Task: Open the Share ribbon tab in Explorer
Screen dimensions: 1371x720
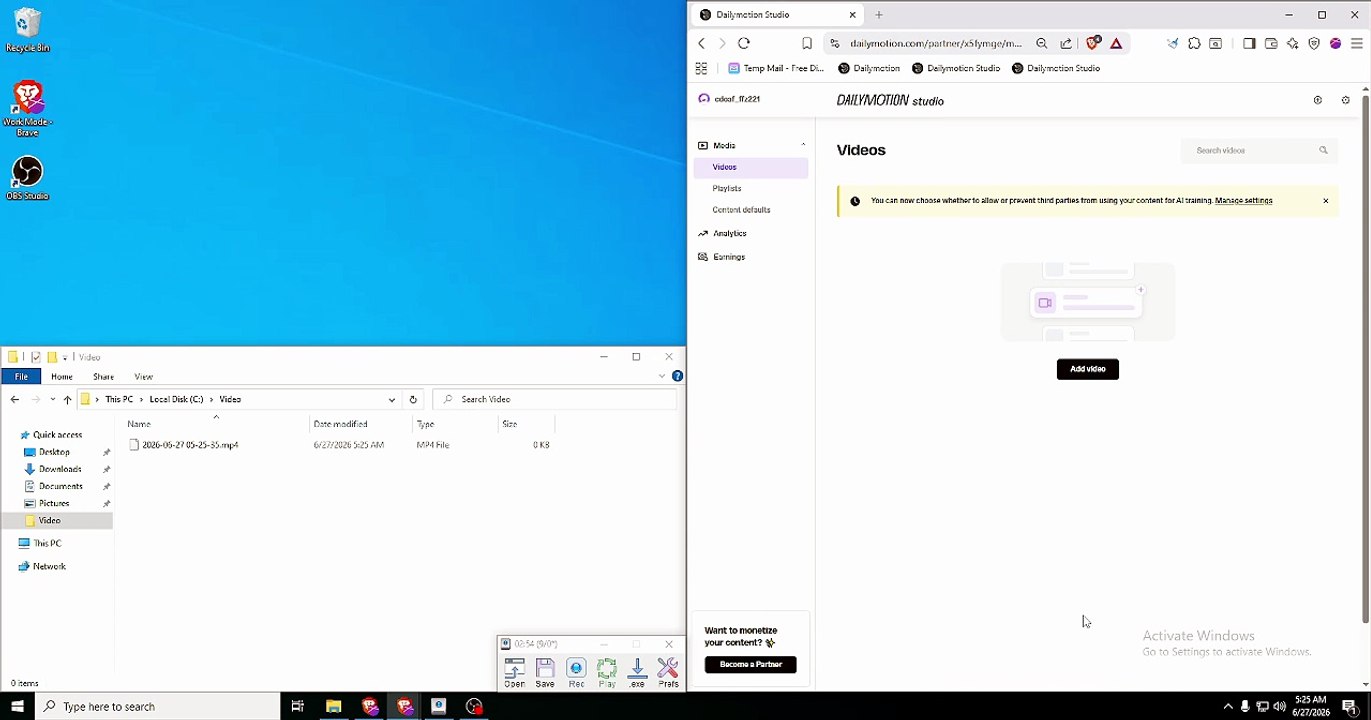Action: click(x=103, y=377)
